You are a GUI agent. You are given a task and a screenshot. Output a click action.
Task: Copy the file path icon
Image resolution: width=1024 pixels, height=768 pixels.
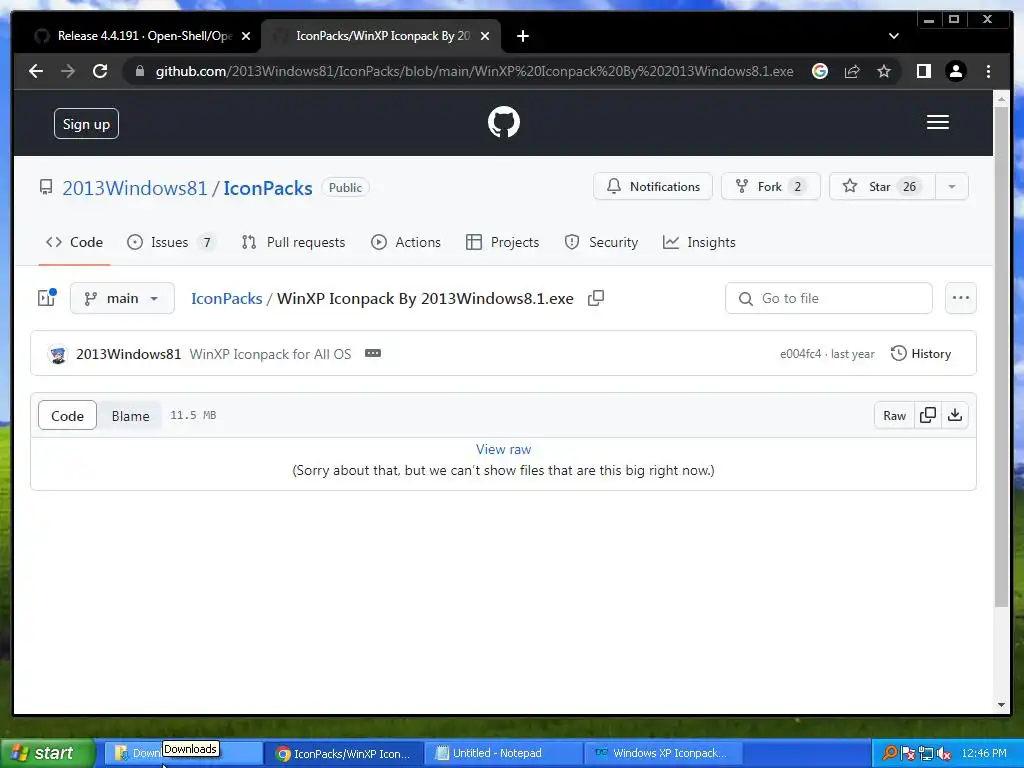coord(596,298)
